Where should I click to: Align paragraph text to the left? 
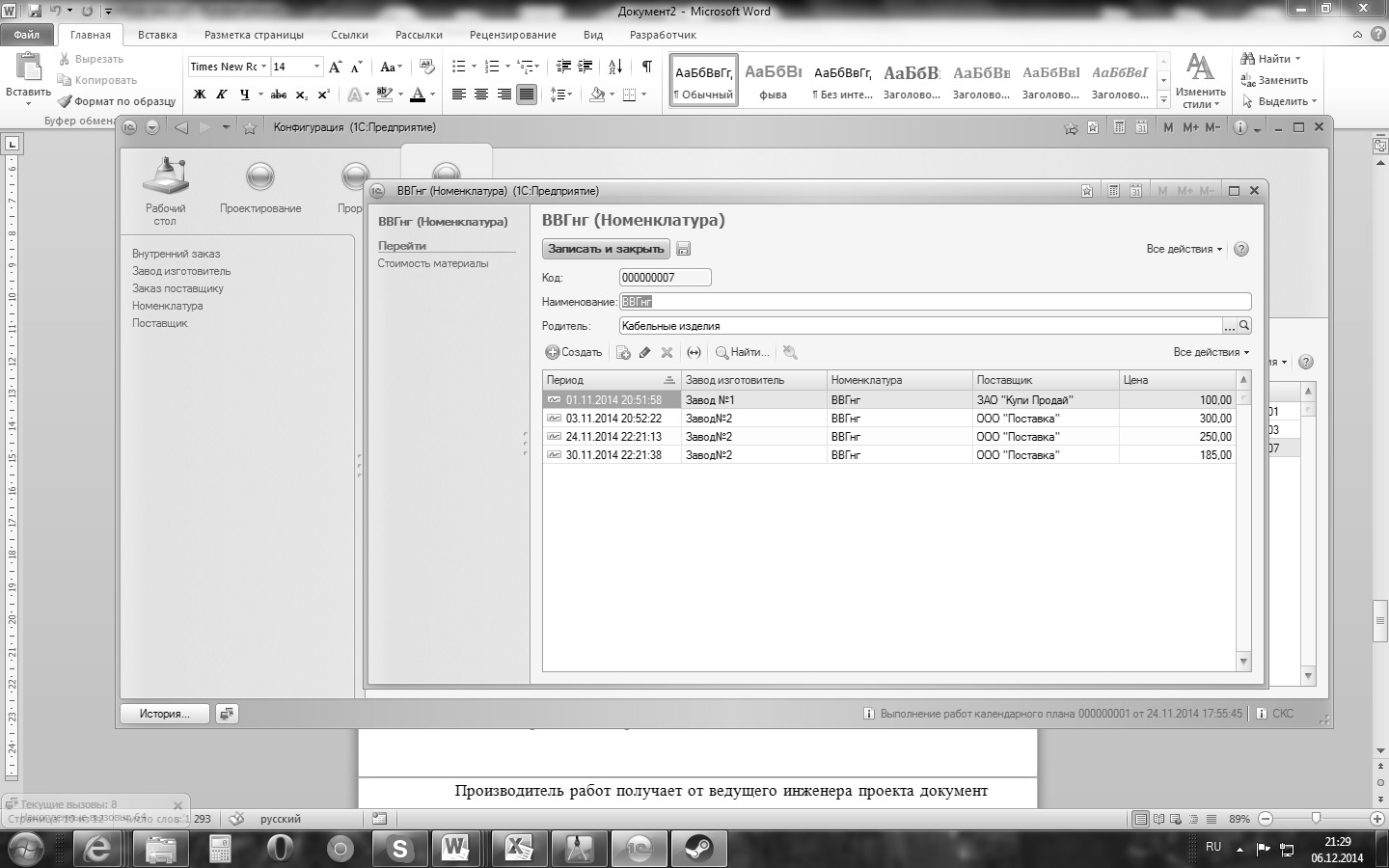(458, 95)
